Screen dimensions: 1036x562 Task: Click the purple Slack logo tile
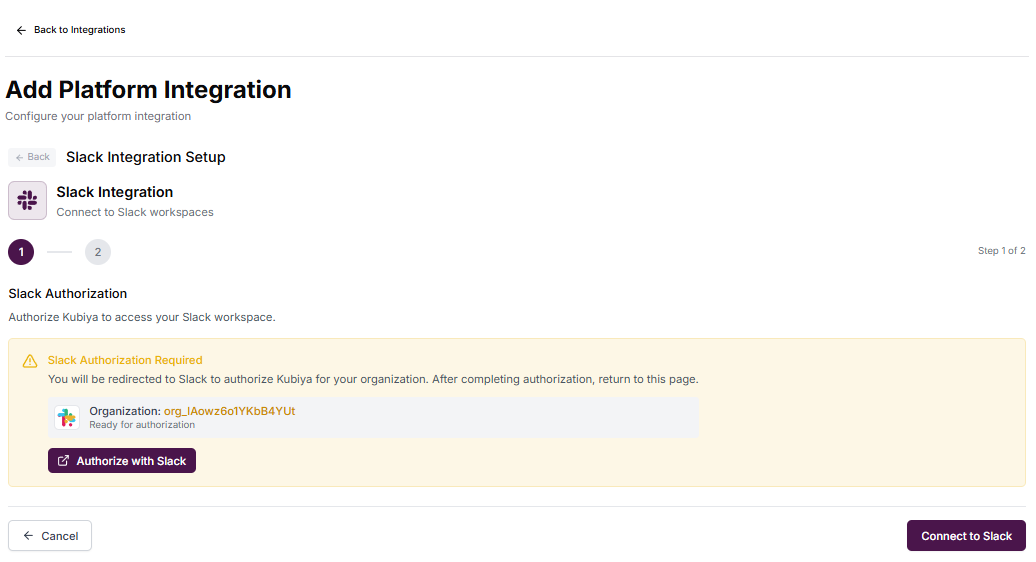click(27, 200)
